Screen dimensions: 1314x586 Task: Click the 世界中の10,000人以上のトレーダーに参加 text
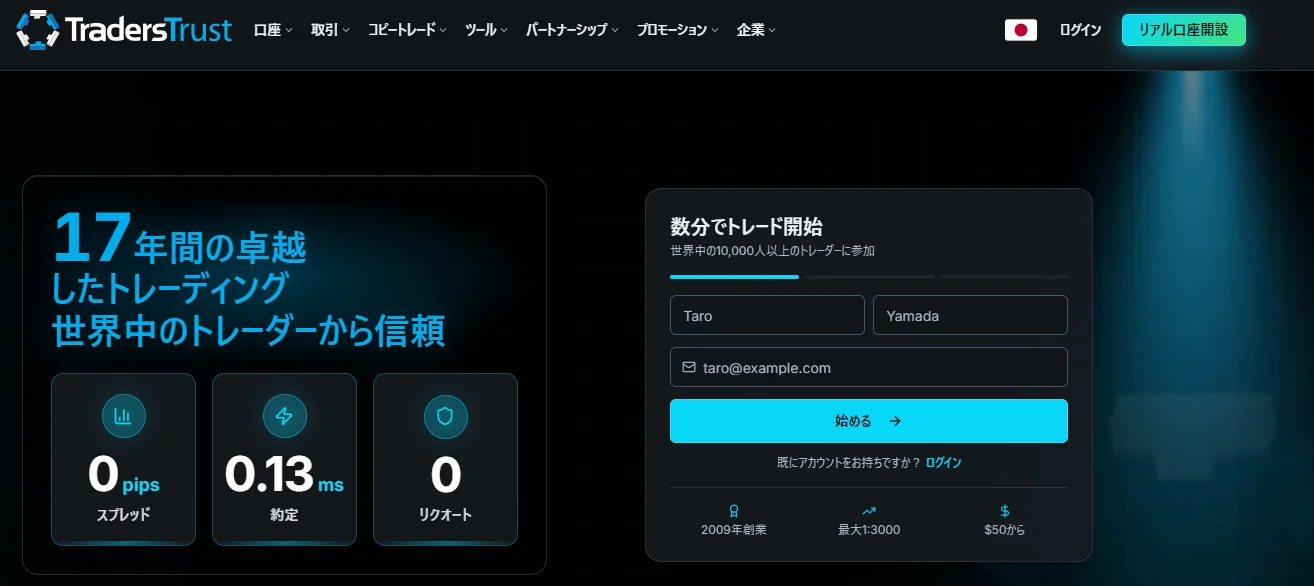[772, 251]
